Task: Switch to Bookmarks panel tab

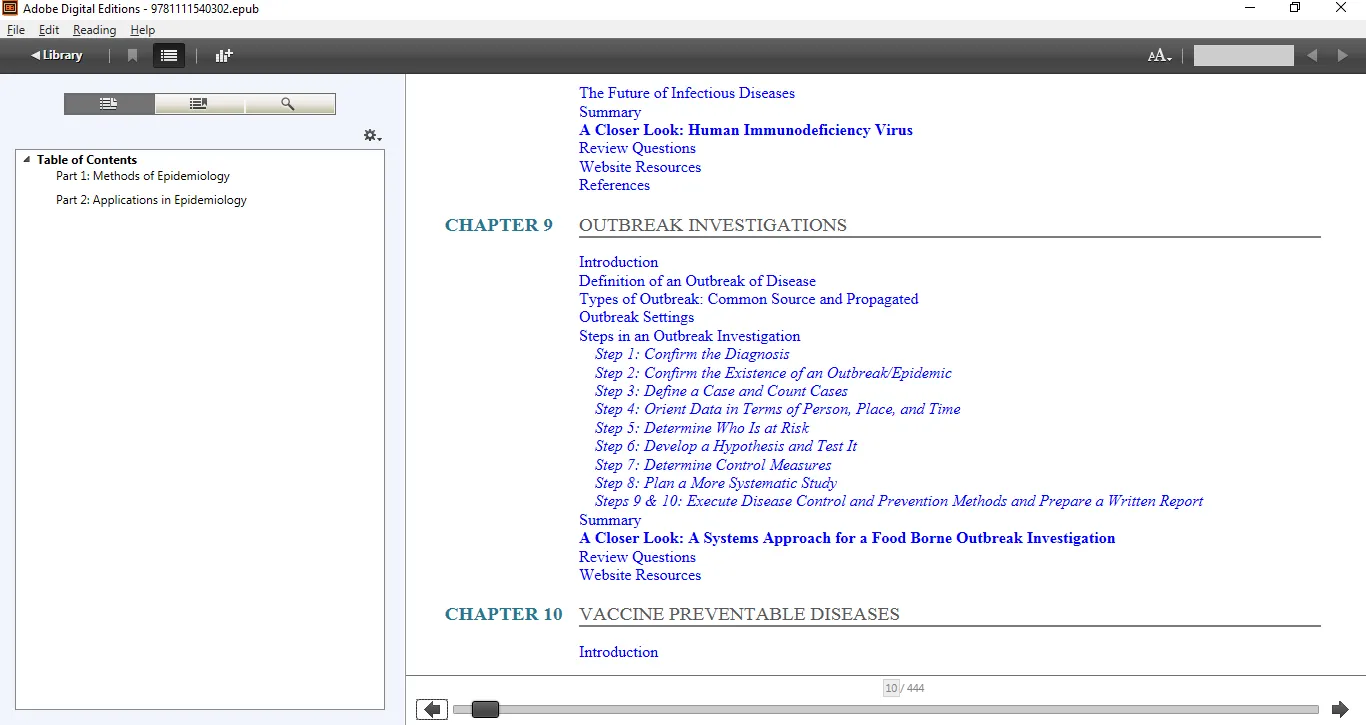Action: [199, 104]
